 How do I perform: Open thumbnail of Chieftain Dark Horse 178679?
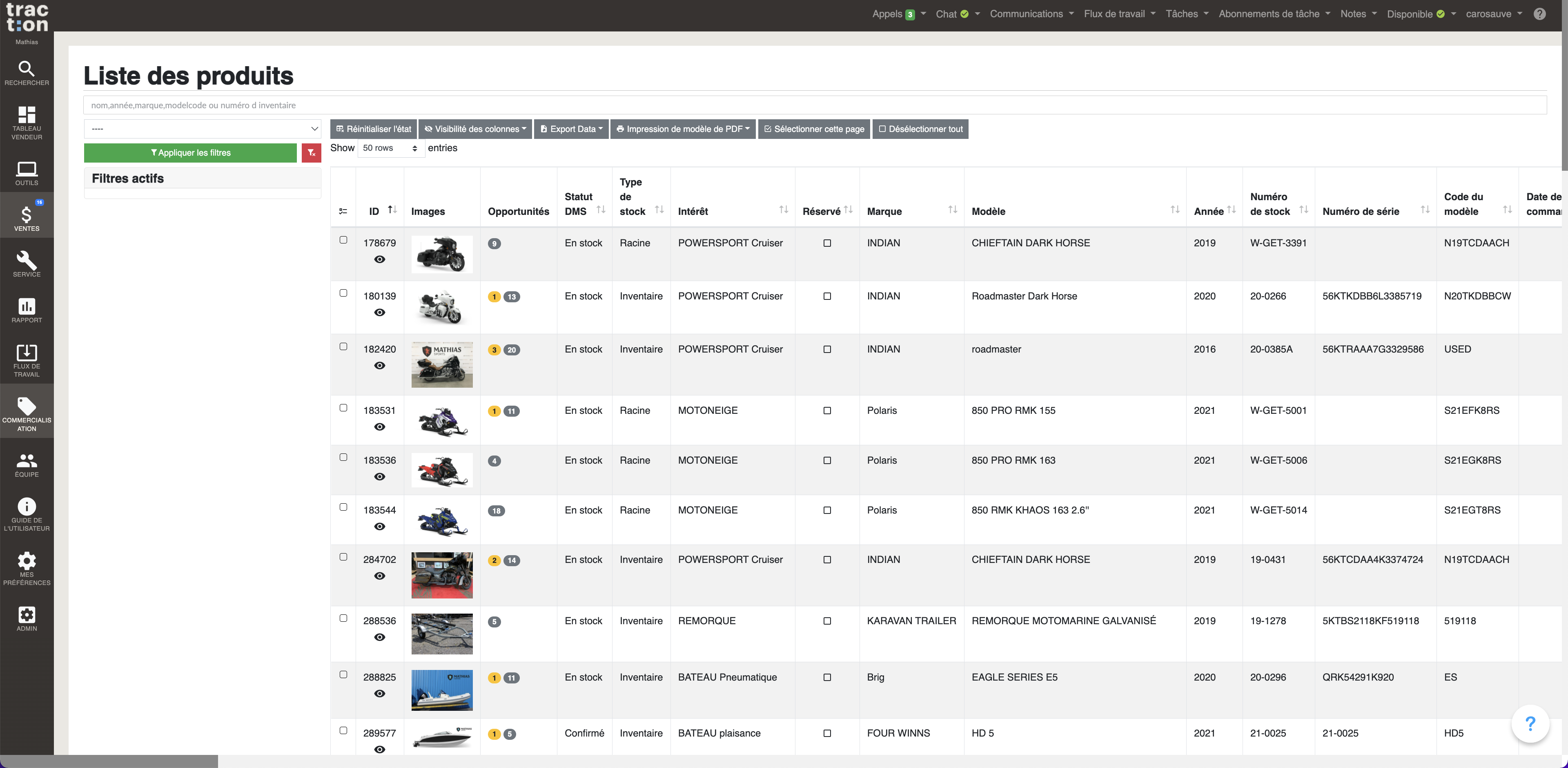[x=442, y=254]
